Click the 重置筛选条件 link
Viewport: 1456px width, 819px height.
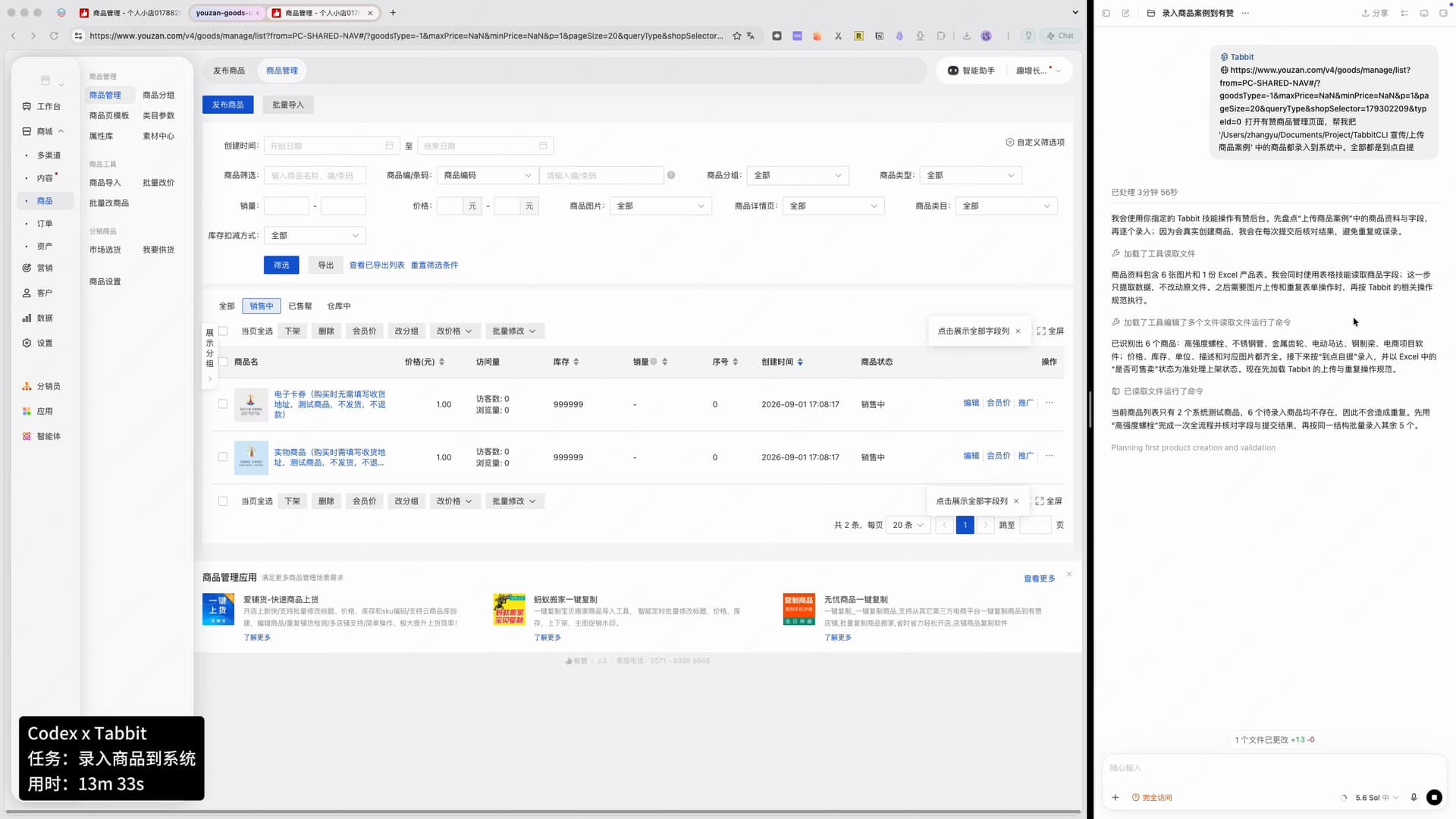point(435,265)
